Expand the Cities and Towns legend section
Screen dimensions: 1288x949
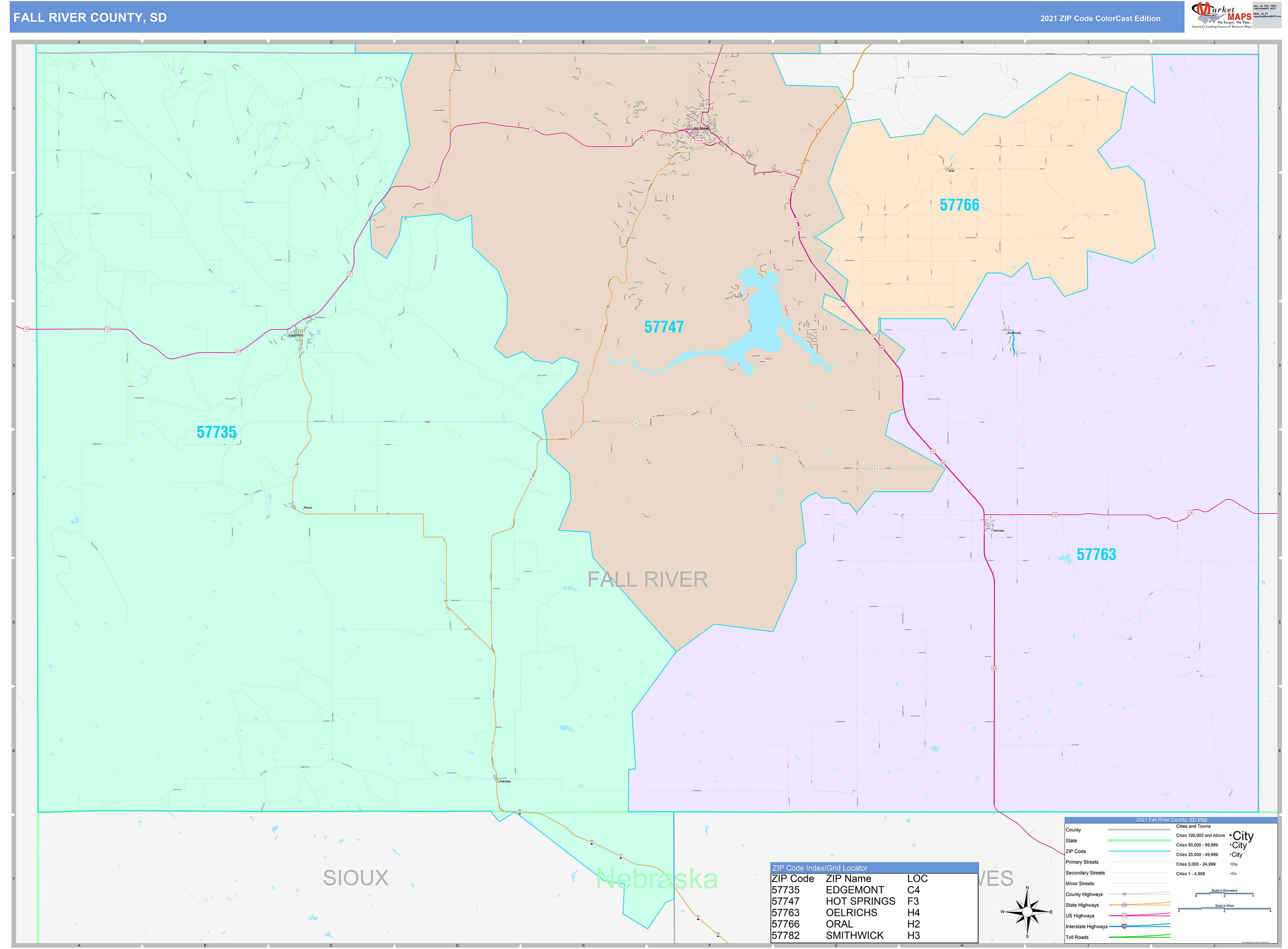(1193, 826)
